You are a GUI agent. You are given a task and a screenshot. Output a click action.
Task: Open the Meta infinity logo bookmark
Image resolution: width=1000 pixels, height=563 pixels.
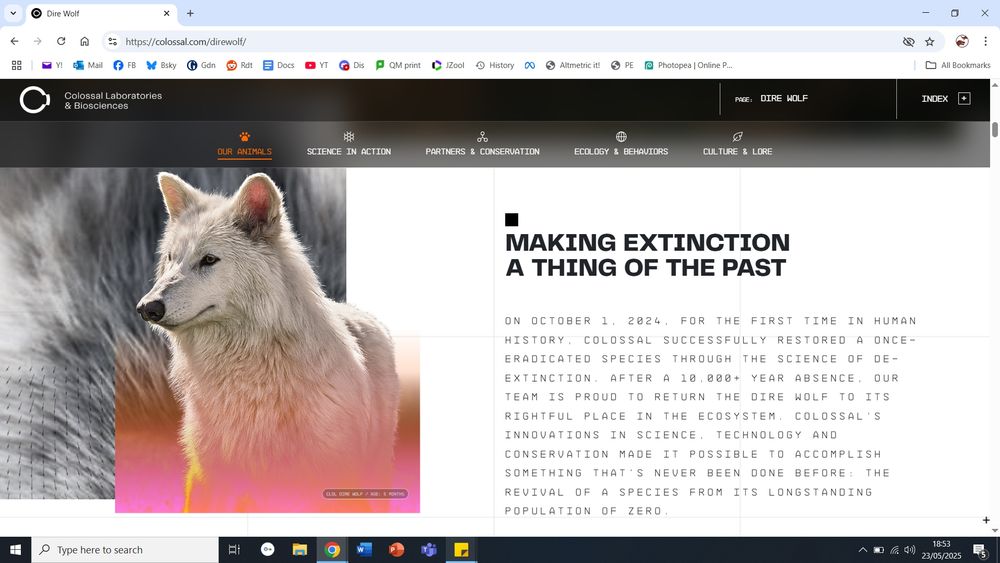point(530,65)
